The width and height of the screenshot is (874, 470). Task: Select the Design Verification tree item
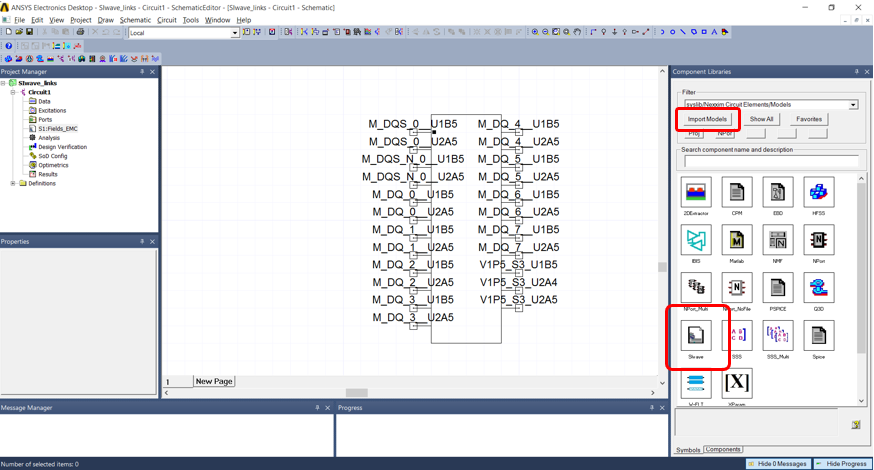[58, 147]
